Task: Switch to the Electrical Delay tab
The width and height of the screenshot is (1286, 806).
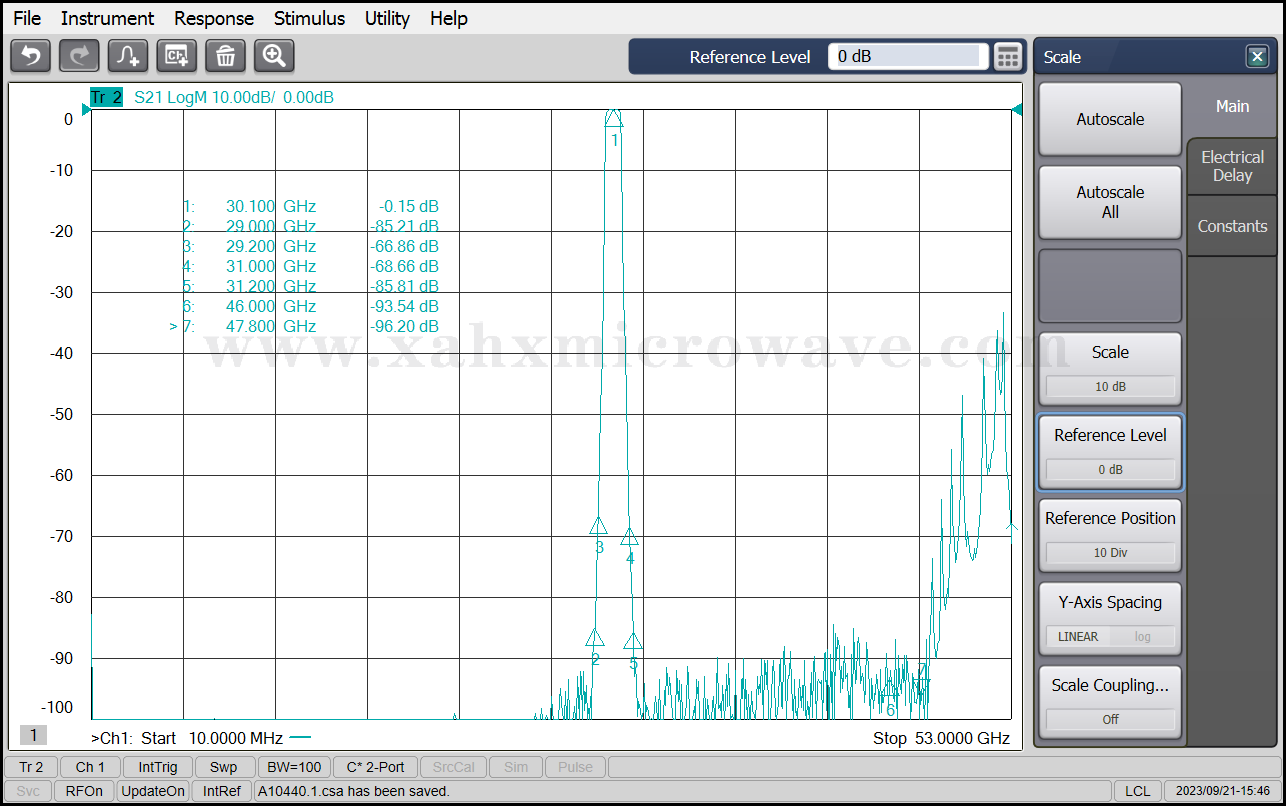Action: (1232, 166)
